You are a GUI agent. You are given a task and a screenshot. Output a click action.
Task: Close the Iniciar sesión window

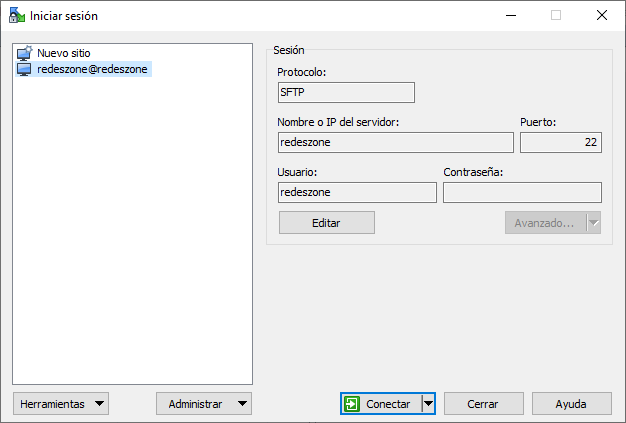point(602,16)
